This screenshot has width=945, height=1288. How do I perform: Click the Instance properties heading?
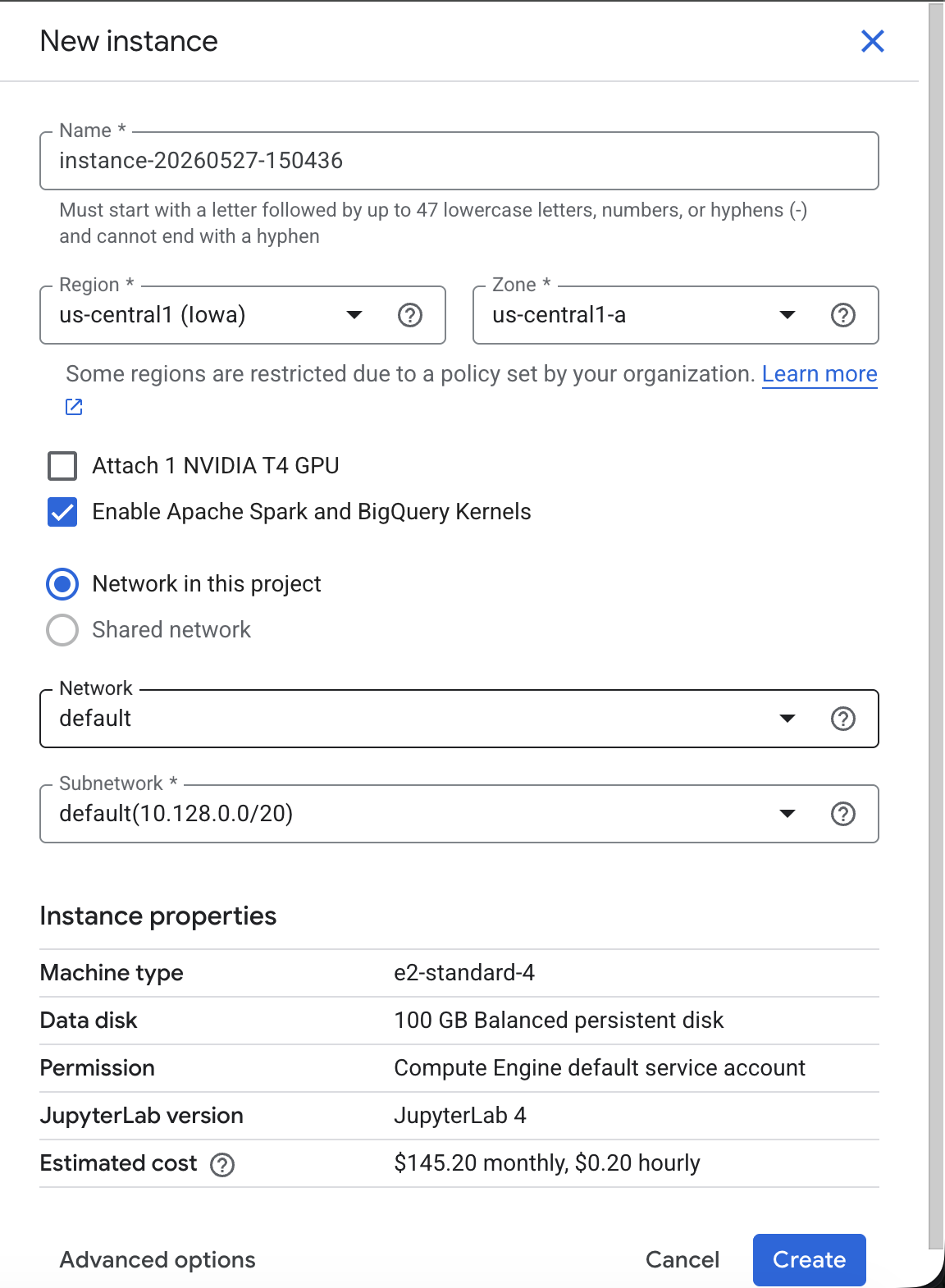[158, 916]
